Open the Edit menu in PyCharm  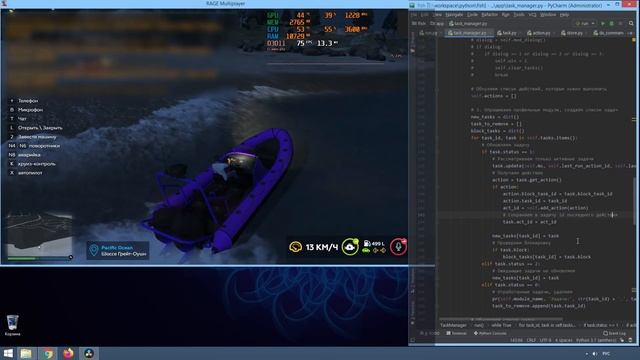click(x=424, y=15)
